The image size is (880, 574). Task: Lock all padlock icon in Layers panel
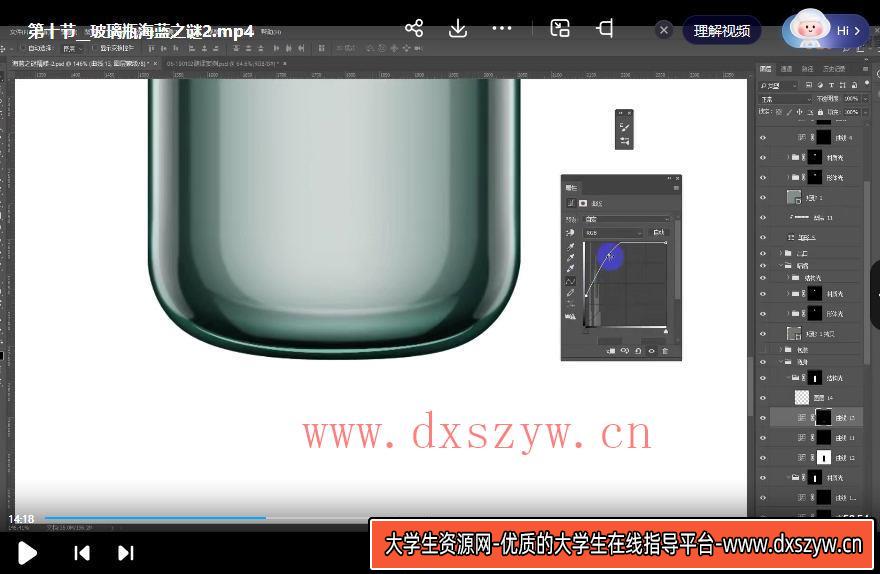pyautogui.click(x=820, y=112)
